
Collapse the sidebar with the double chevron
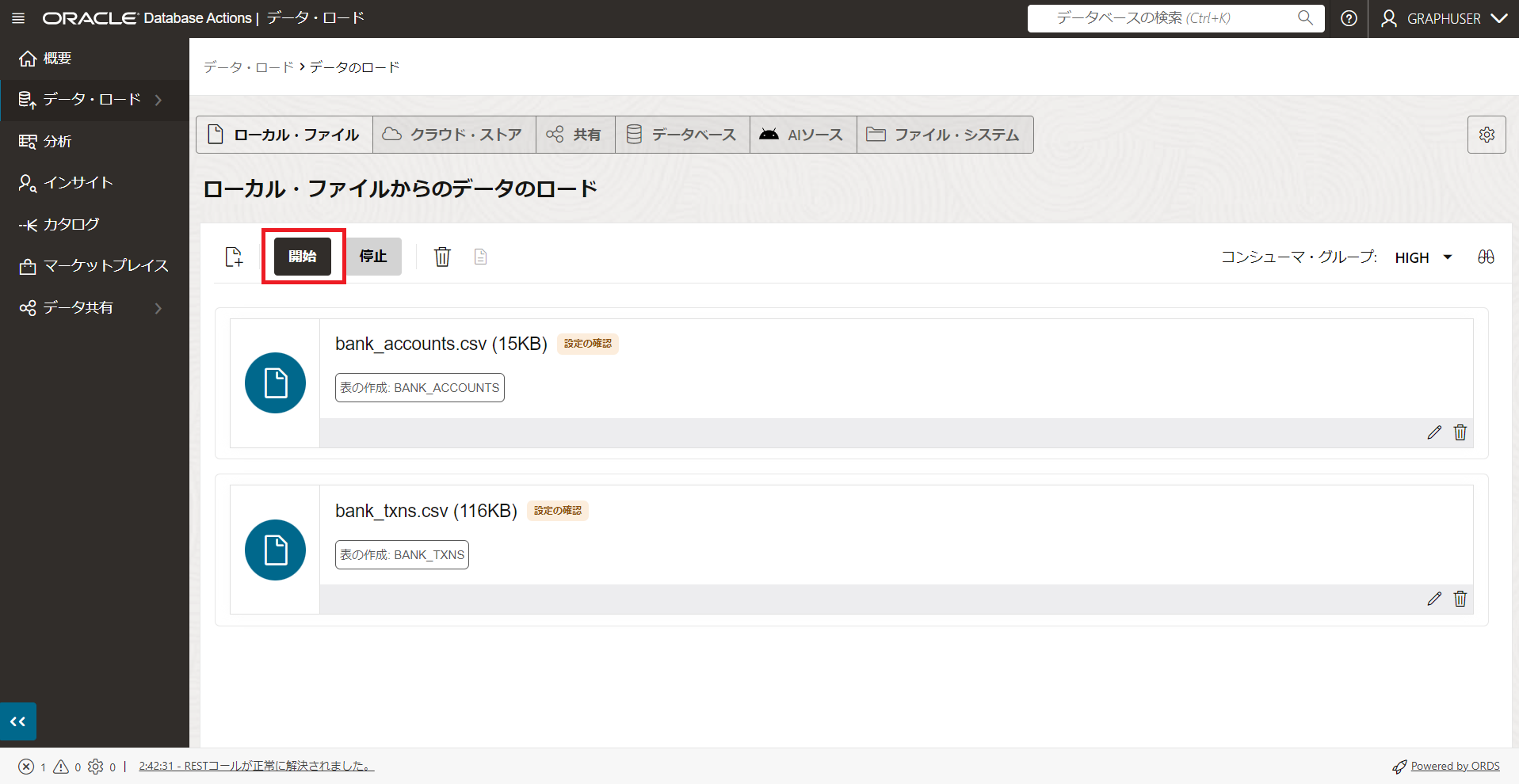coord(17,721)
